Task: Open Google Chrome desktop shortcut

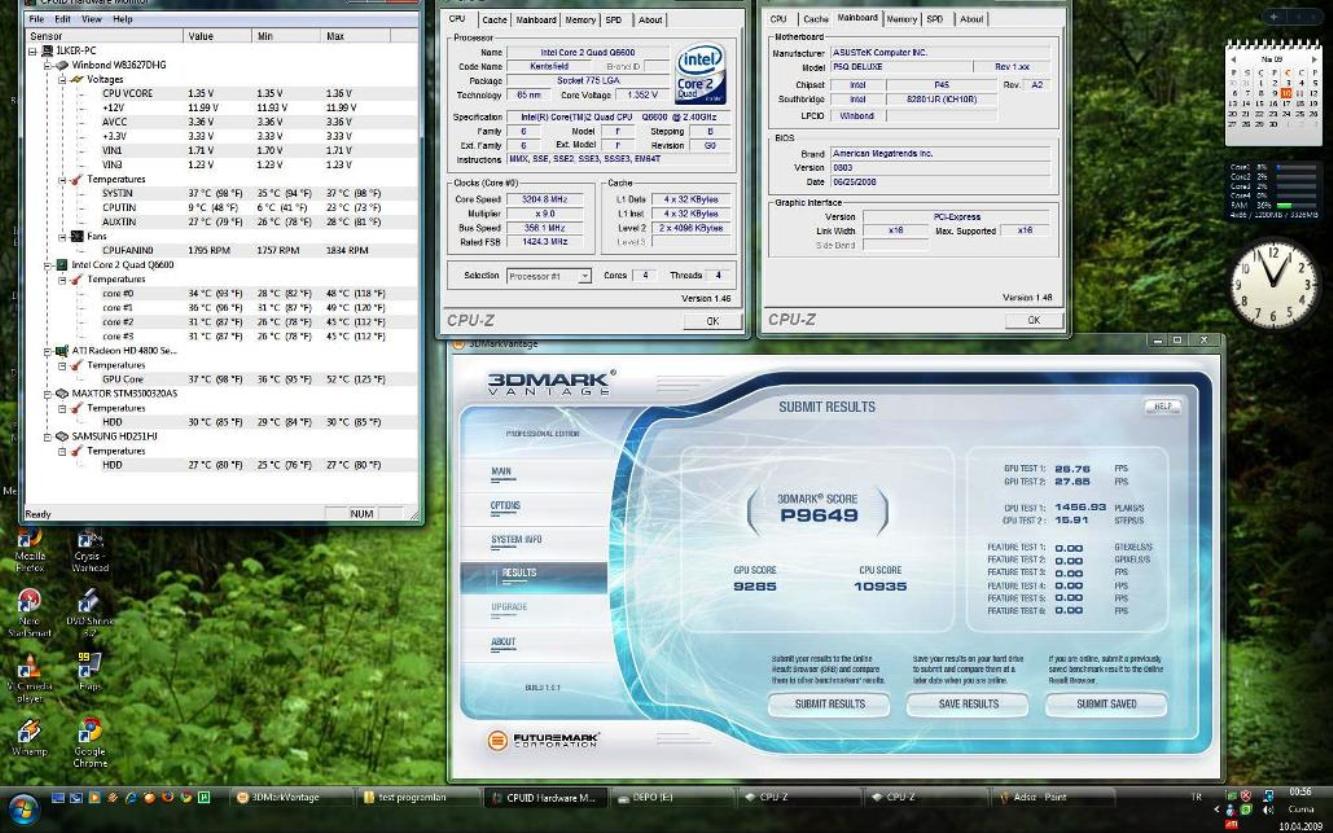Action: (x=90, y=743)
